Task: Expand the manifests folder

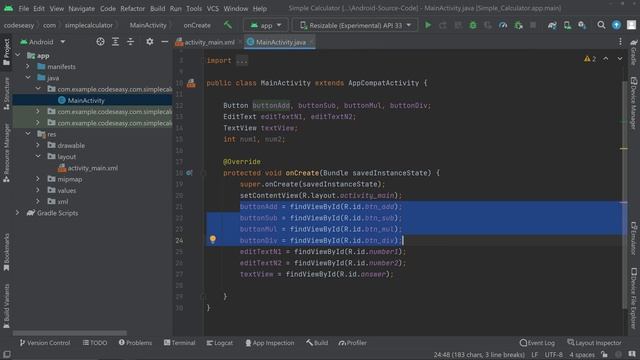Action: point(28,66)
